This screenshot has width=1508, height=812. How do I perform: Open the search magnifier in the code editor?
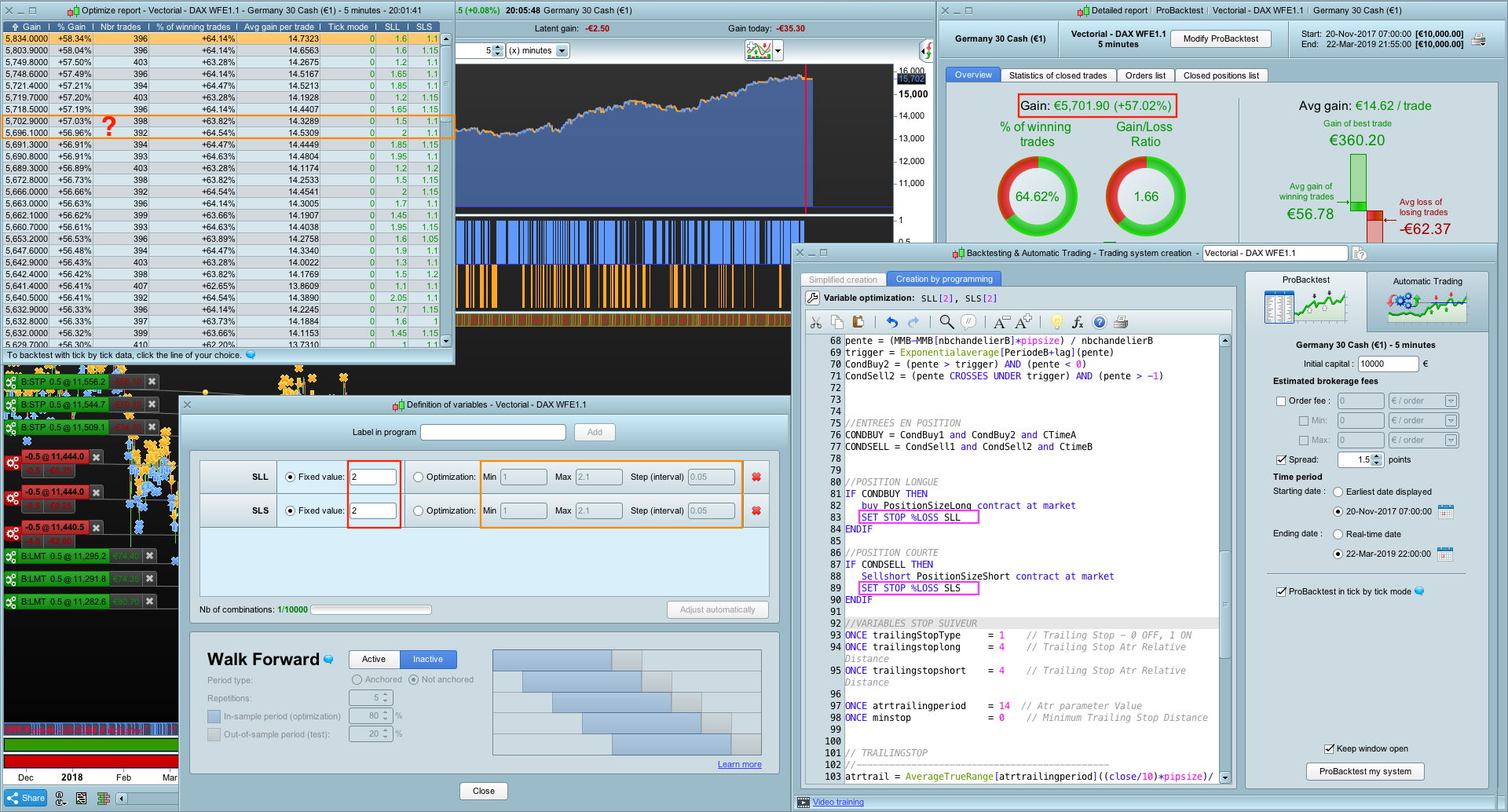click(x=946, y=322)
